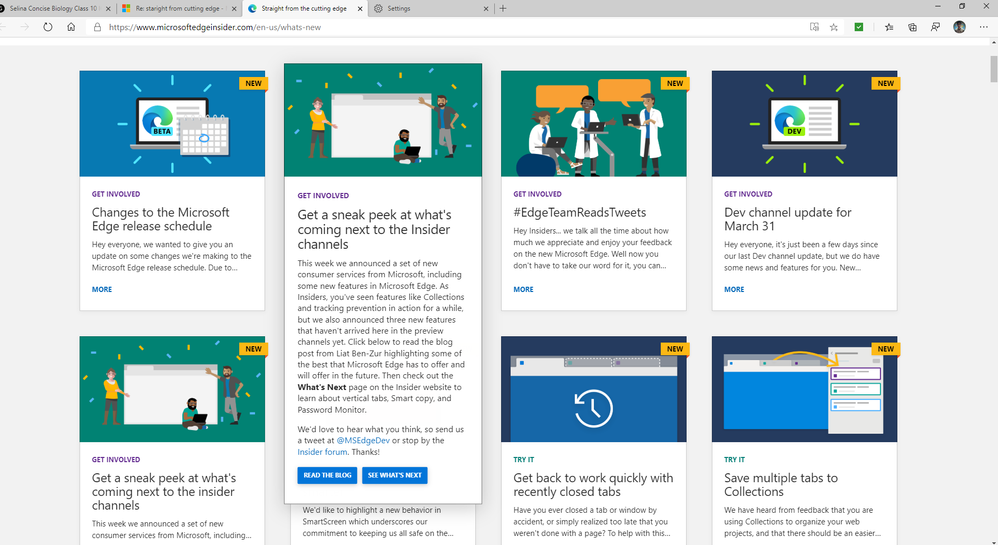This screenshot has width=998, height=545.
Task: Open the immersive reader icon in address bar
Action: point(814,27)
